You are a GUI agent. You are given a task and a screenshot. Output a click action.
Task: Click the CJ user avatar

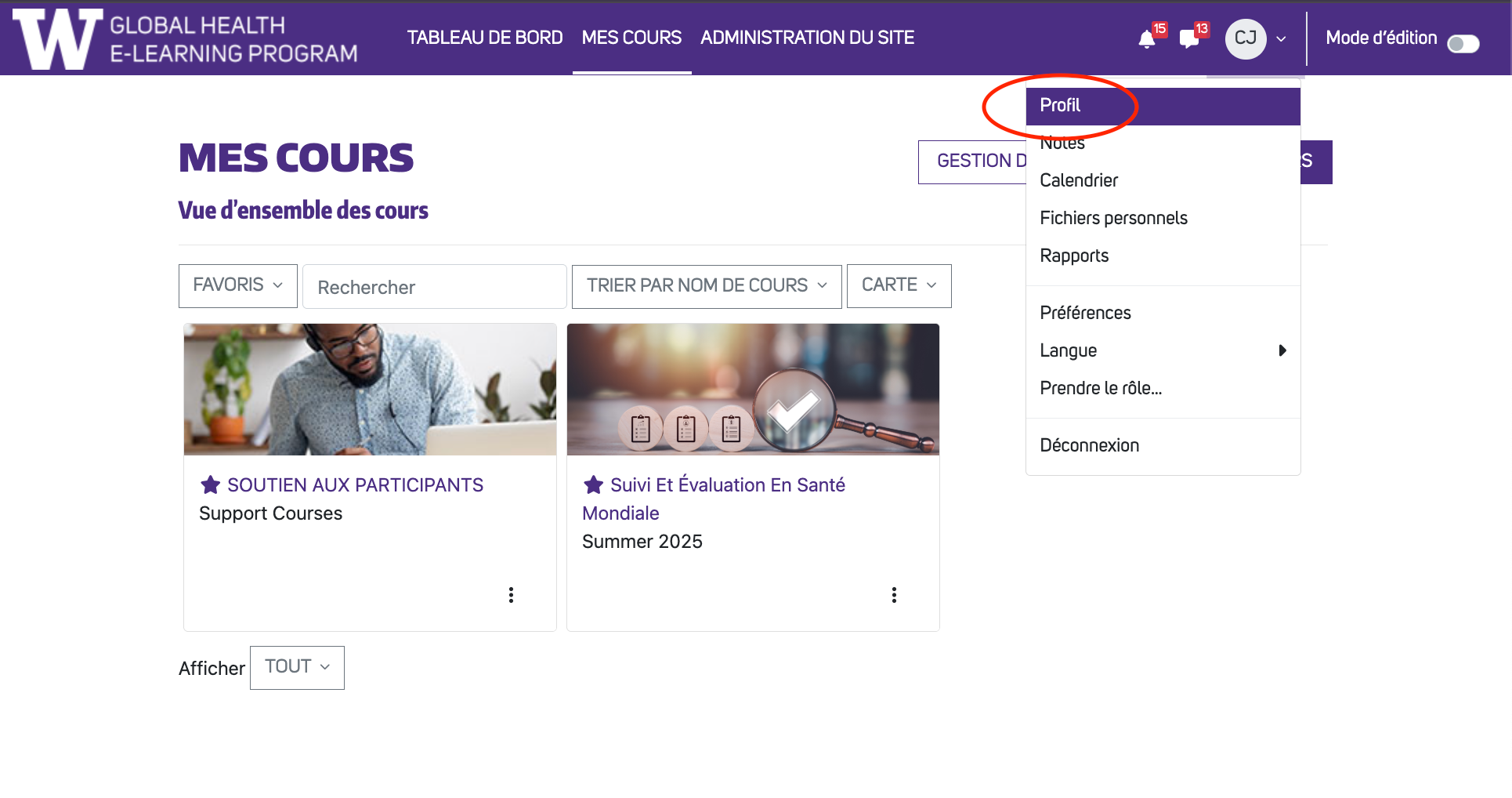click(x=1245, y=38)
